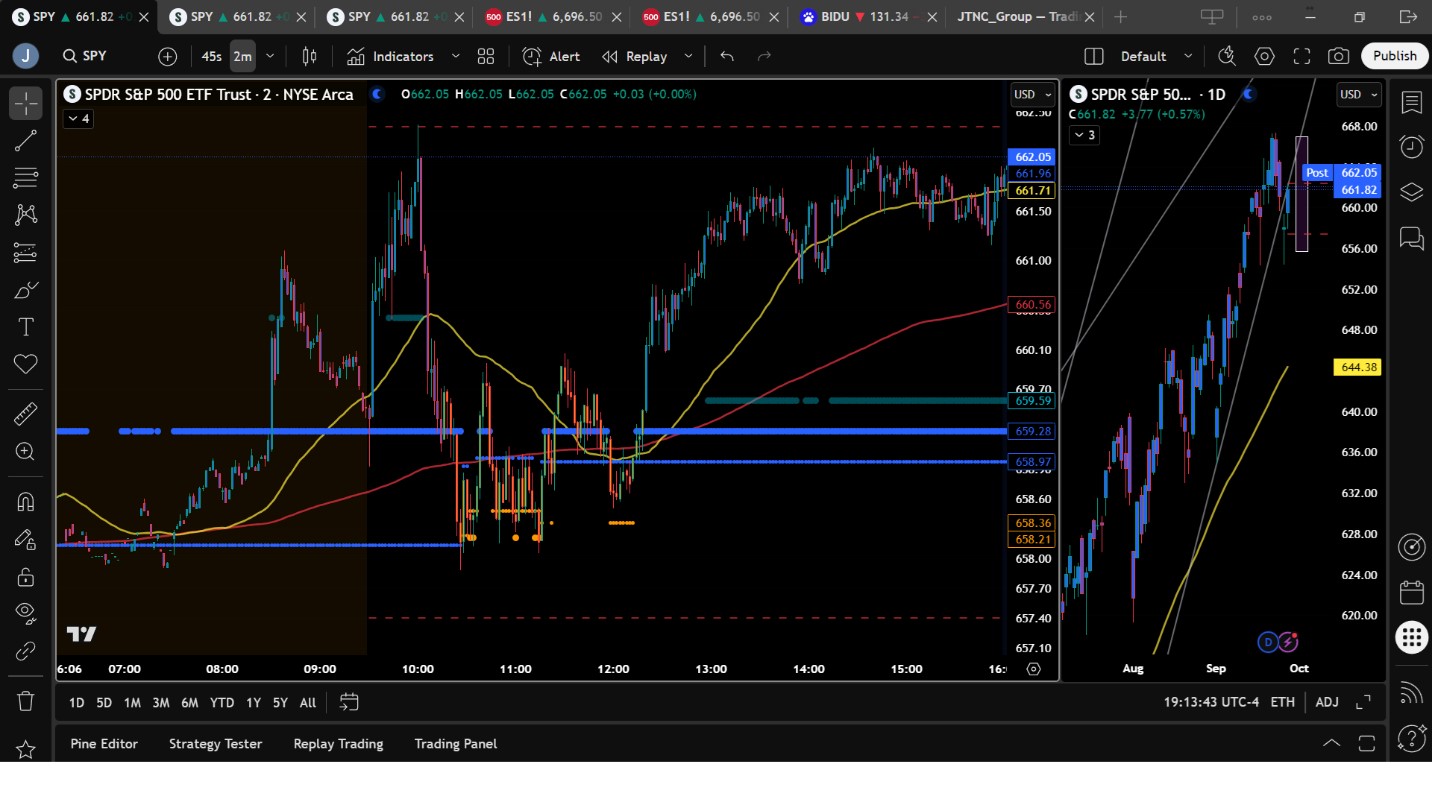This screenshot has width=1432, height=805.
Task: Toggle stay in drawing mode pencil-lock
Action: coord(26,539)
